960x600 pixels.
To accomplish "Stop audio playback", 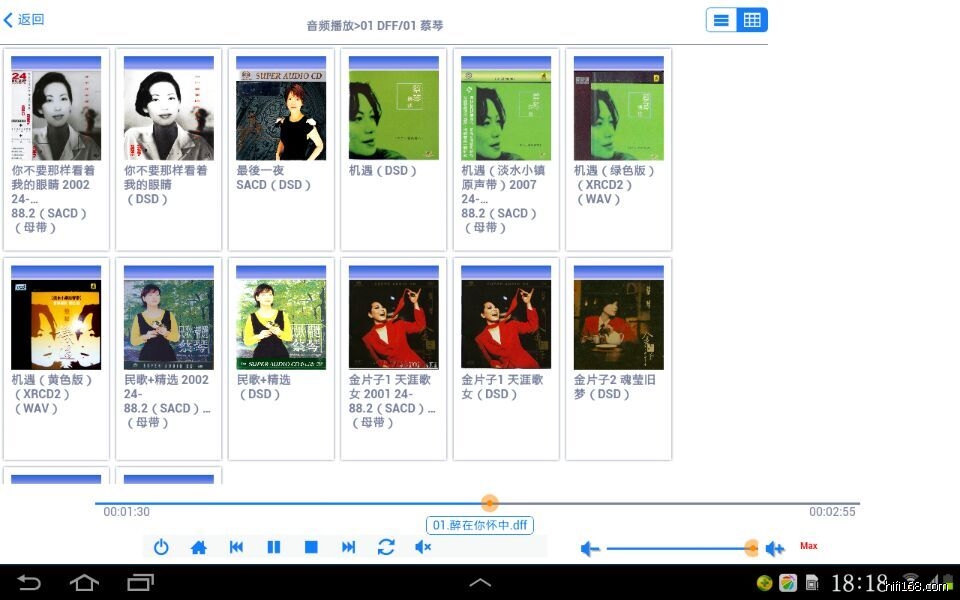I will (311, 547).
